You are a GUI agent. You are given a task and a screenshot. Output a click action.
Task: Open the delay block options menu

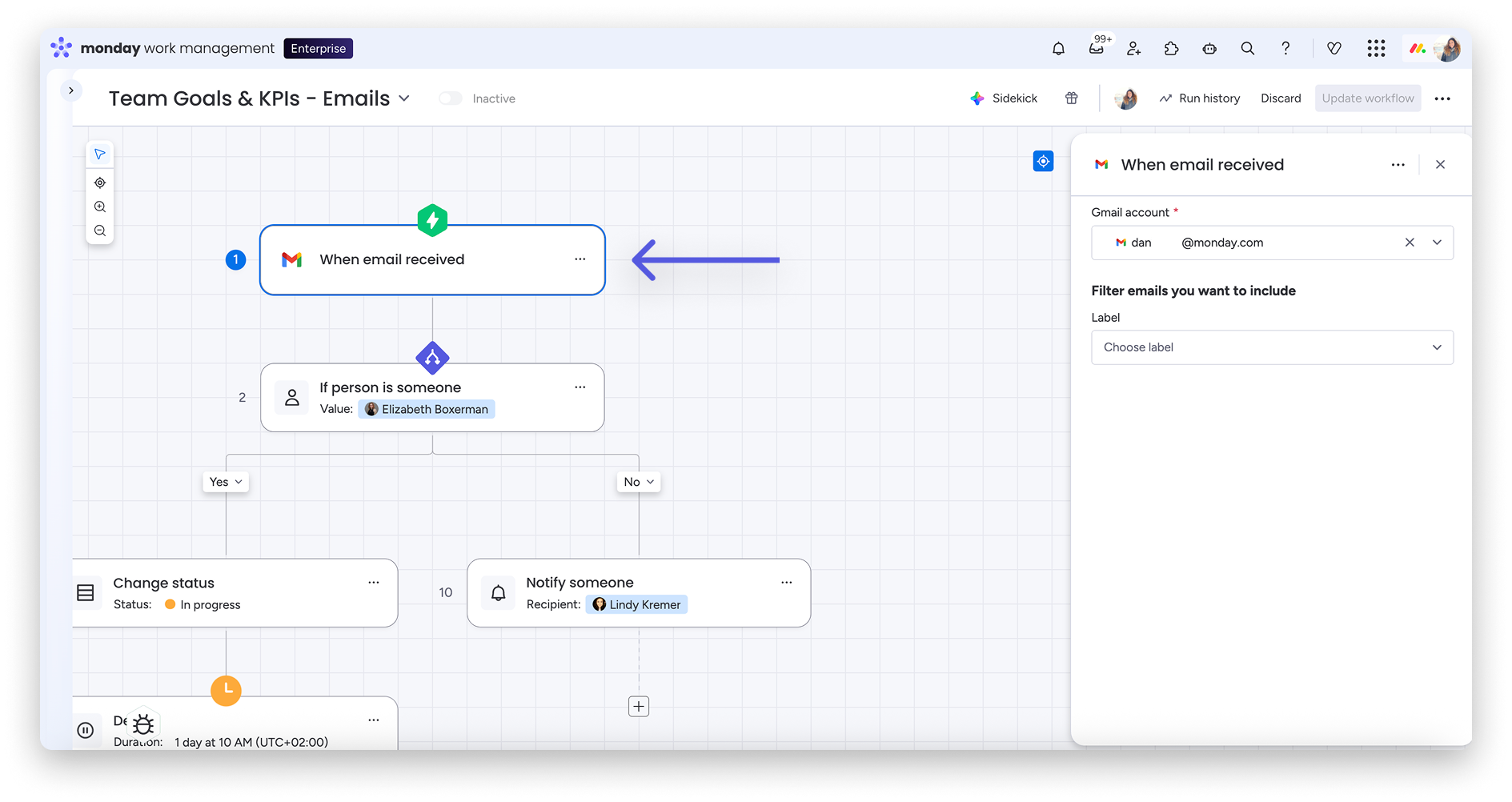coord(374,720)
